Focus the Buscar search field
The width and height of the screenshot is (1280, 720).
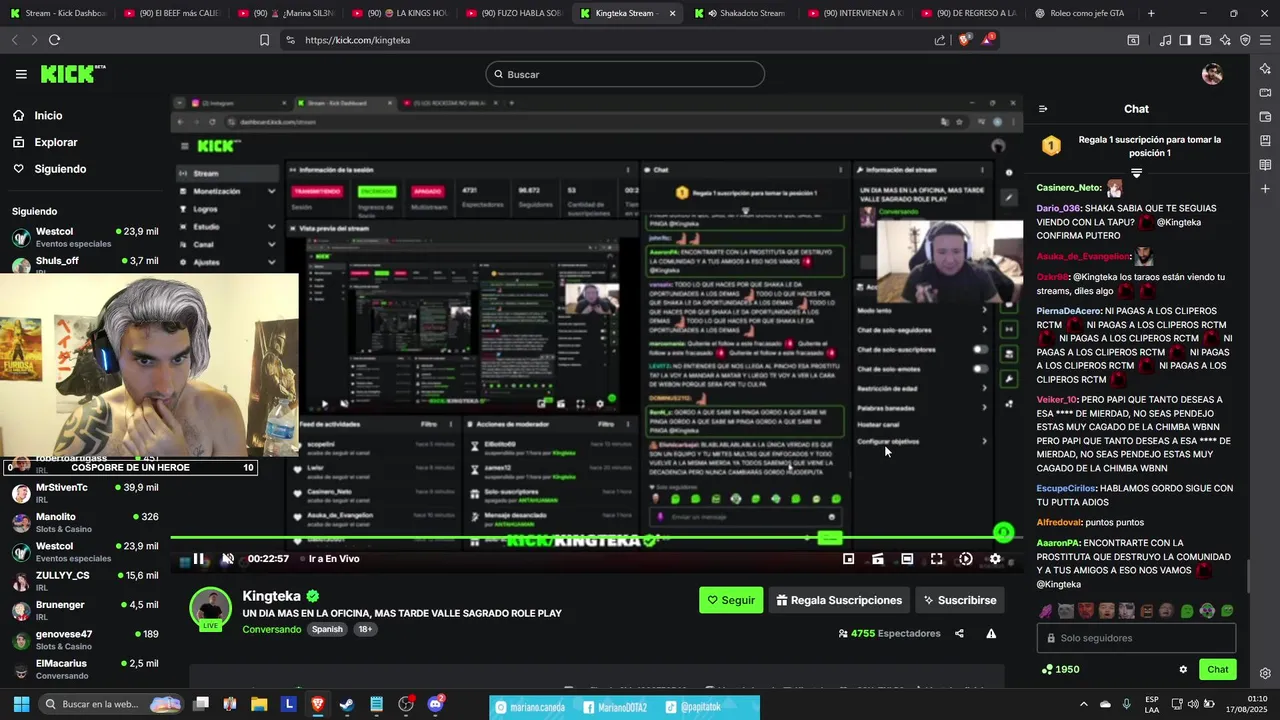point(625,74)
